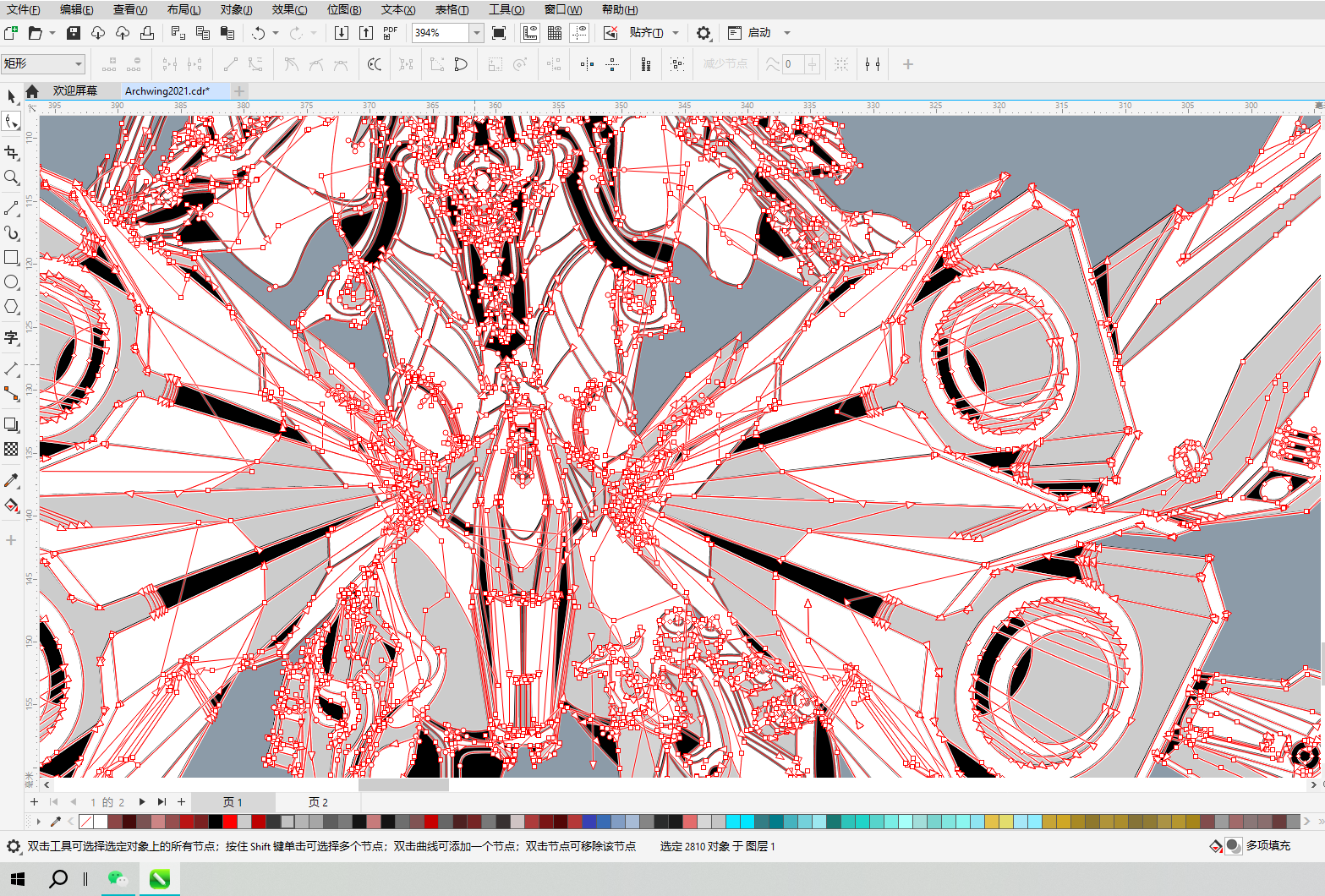Viewport: 1325px width, 896px height.
Task: Click the Undo arrow icon
Action: pyautogui.click(x=259, y=33)
